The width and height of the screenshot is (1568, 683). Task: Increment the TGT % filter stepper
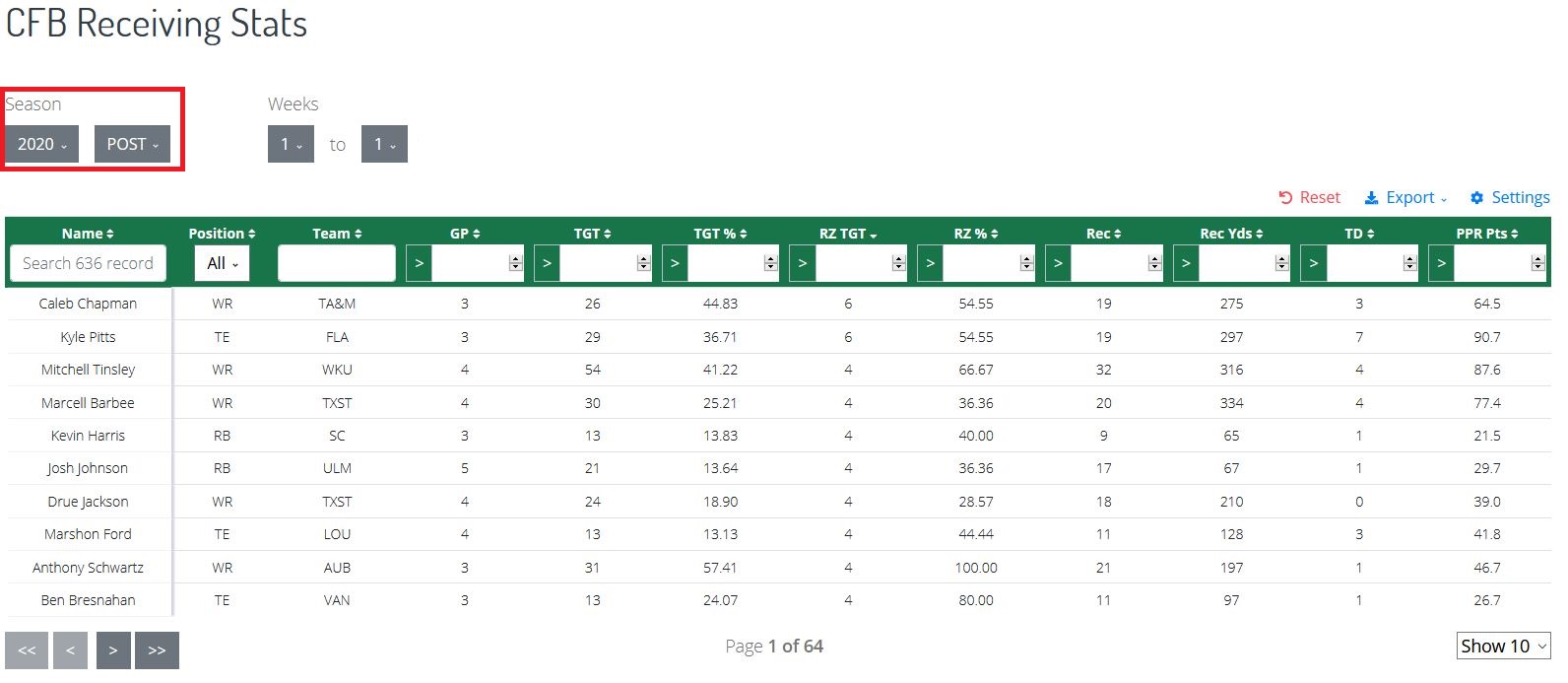(770, 257)
